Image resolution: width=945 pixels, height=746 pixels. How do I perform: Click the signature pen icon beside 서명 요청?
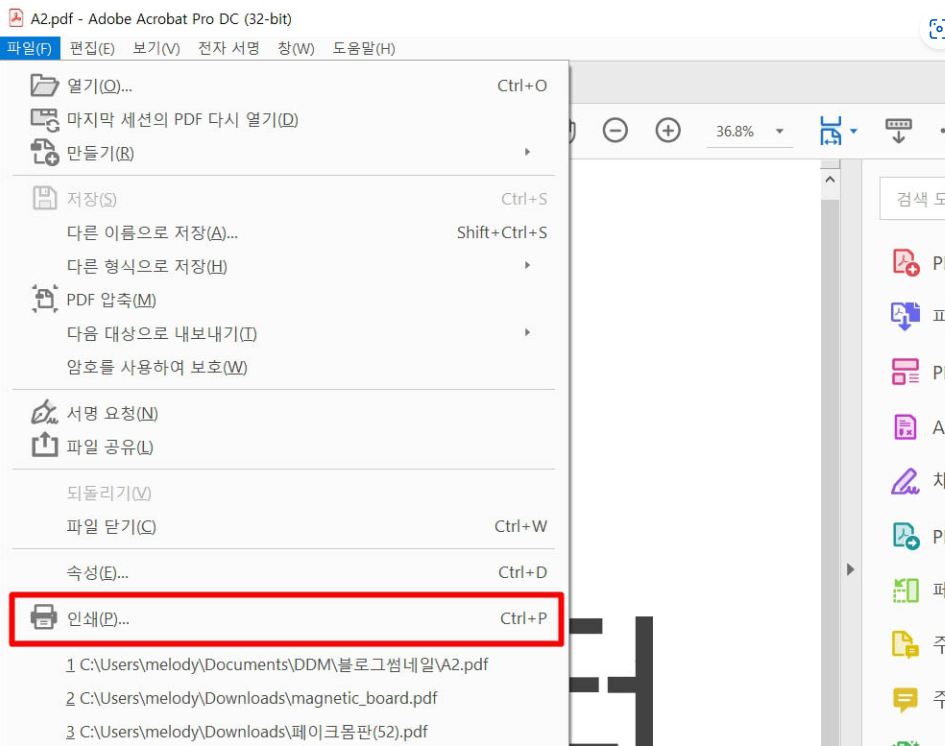pyautogui.click(x=44, y=412)
